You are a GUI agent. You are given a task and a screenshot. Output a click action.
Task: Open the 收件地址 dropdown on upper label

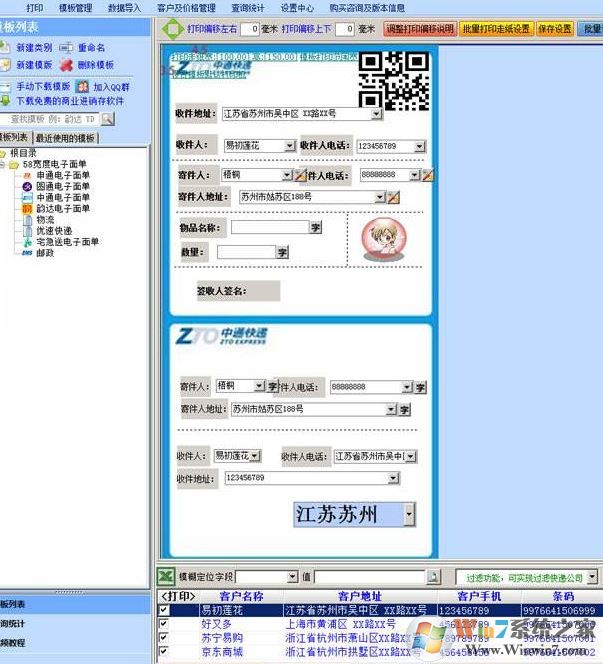pyautogui.click(x=376, y=114)
